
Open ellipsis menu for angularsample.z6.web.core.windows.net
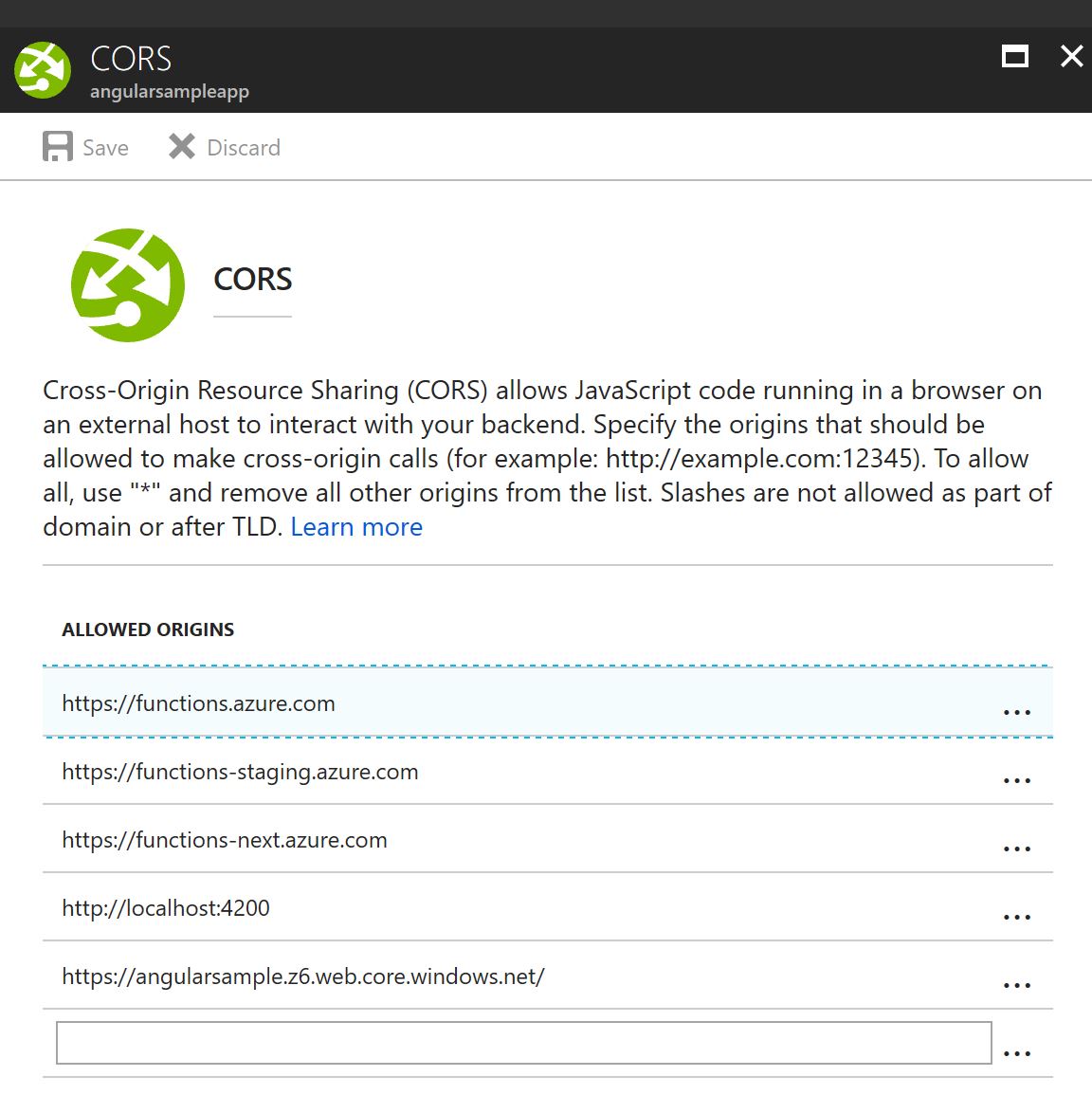click(x=1017, y=984)
